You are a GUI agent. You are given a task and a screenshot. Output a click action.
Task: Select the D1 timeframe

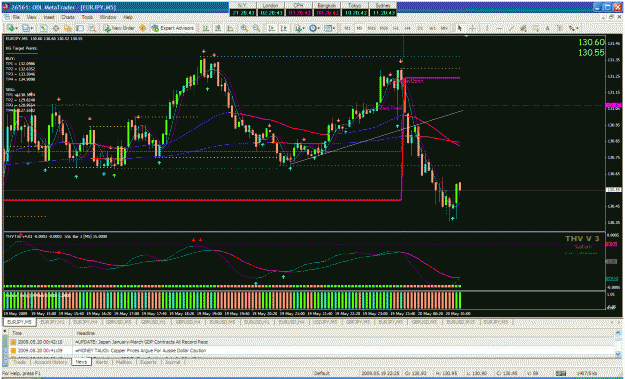(420, 28)
